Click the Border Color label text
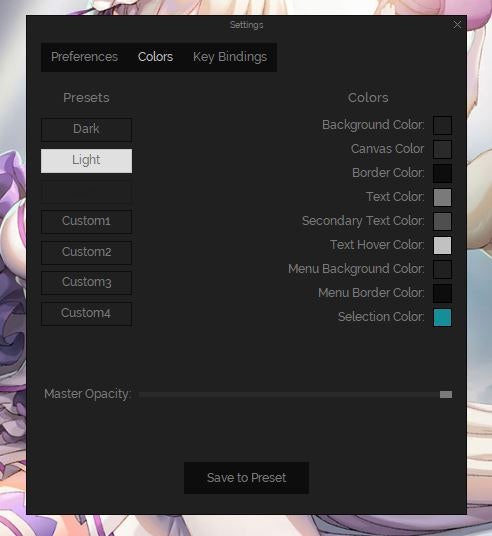This screenshot has width=492, height=536. tap(388, 173)
